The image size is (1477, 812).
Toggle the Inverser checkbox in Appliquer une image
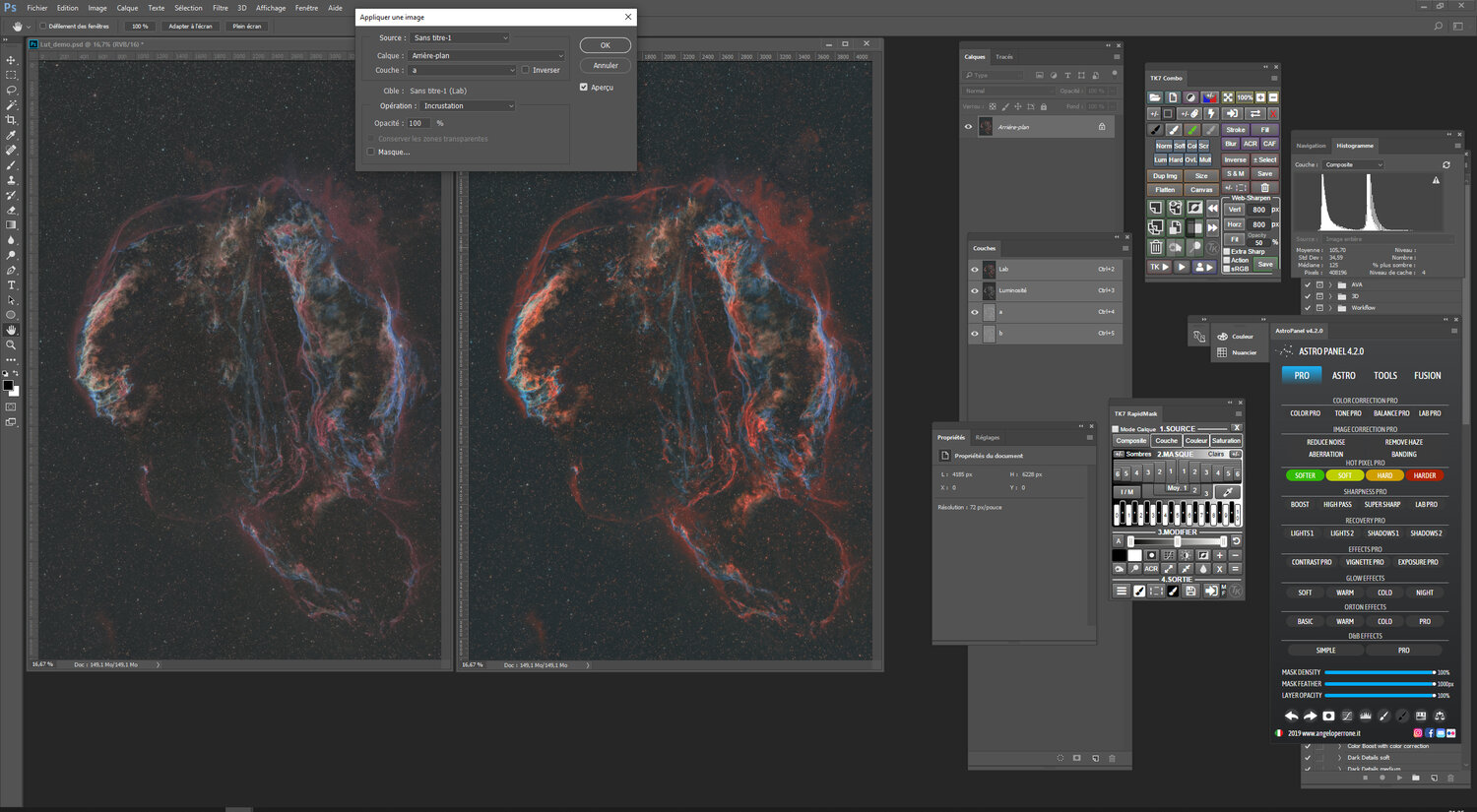click(525, 70)
